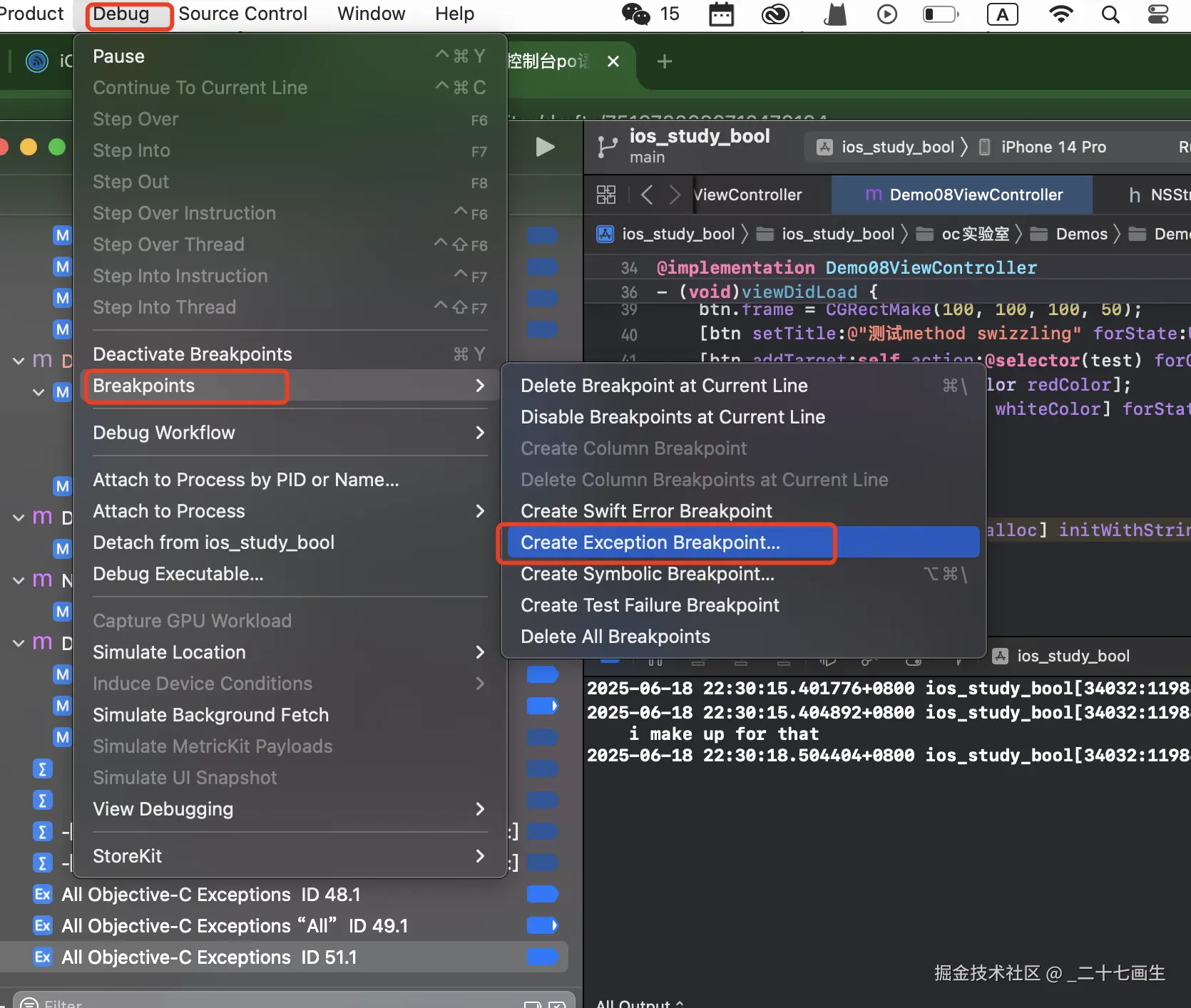The width and height of the screenshot is (1191, 1008).
Task: Click the console line "i make up for that"
Action: click(724, 734)
